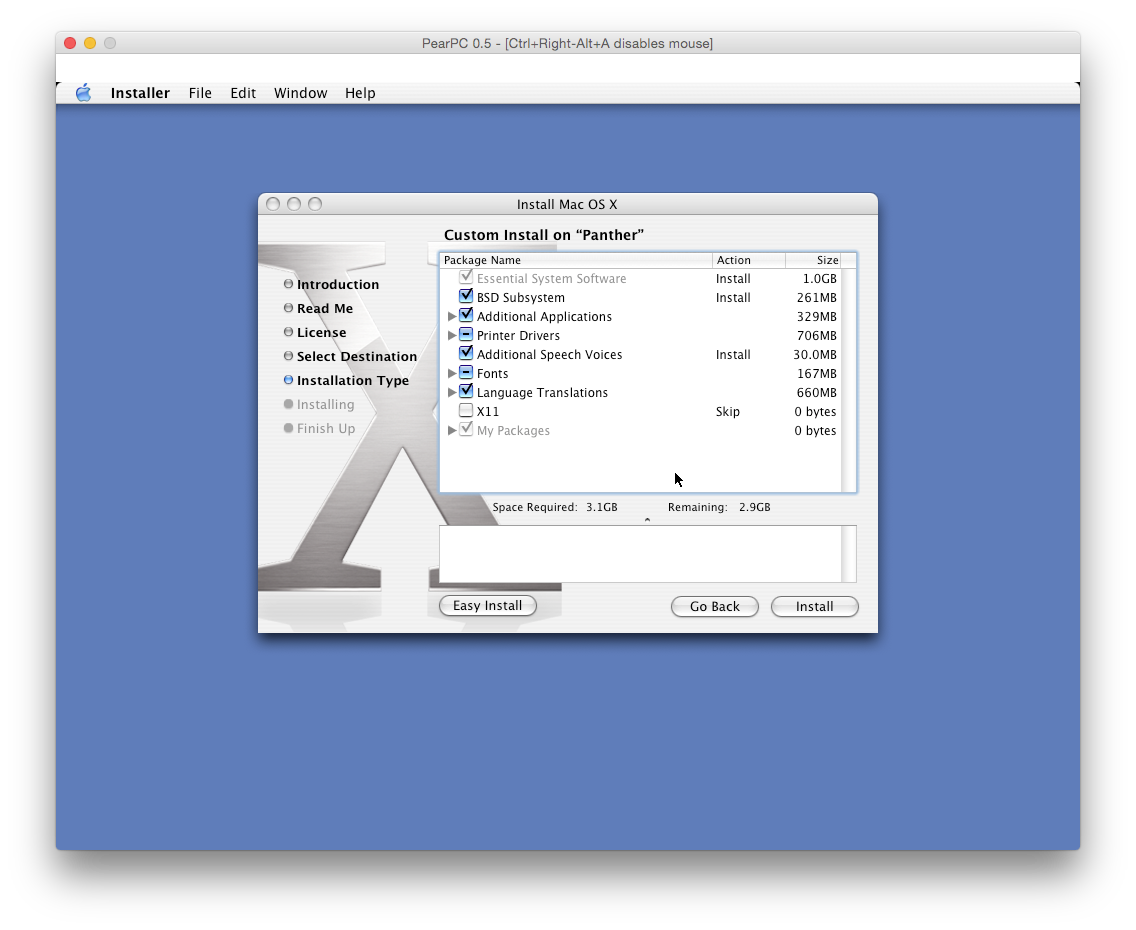
Task: Open the Help menu
Action: pos(360,93)
